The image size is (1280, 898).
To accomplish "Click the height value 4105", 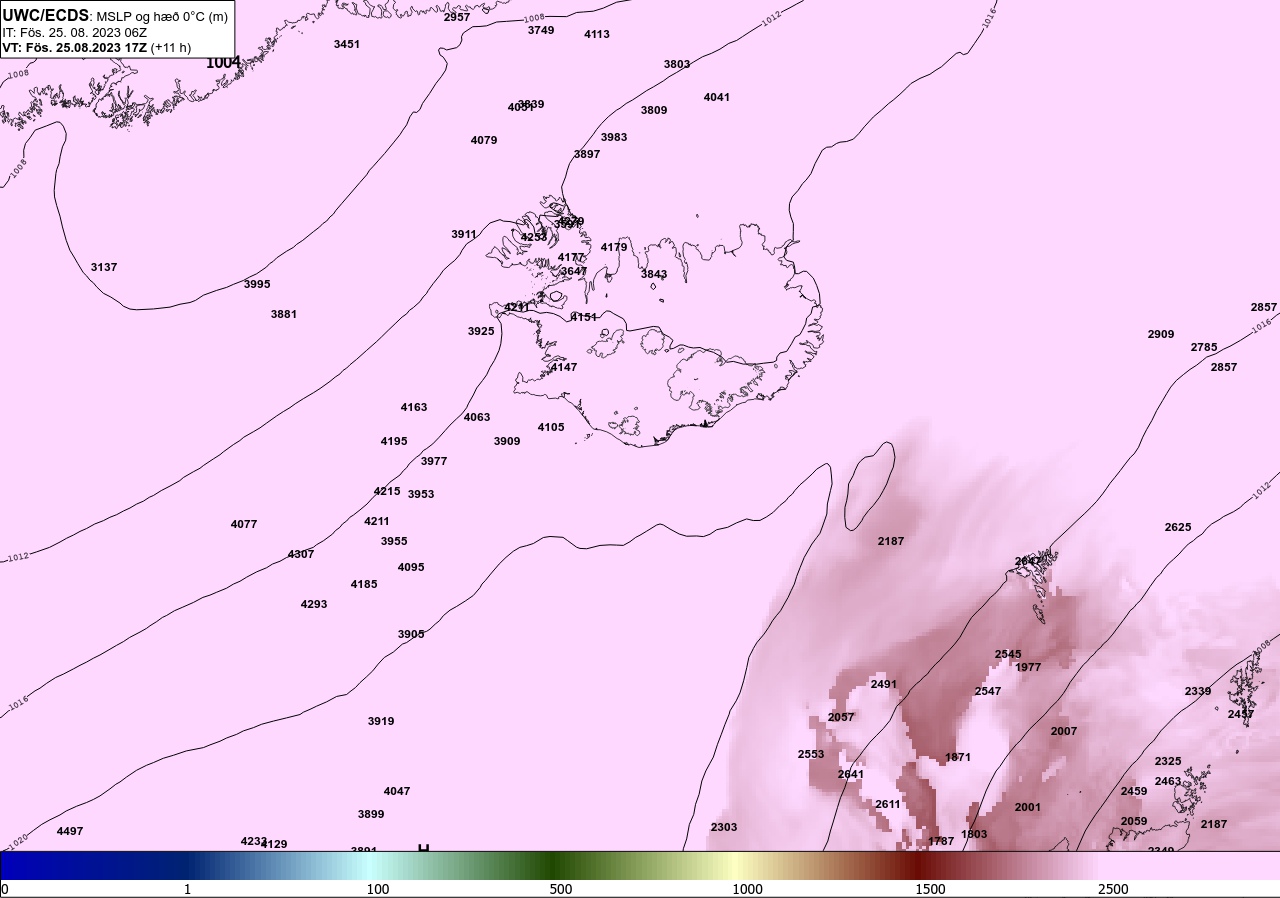I will coord(551,427).
